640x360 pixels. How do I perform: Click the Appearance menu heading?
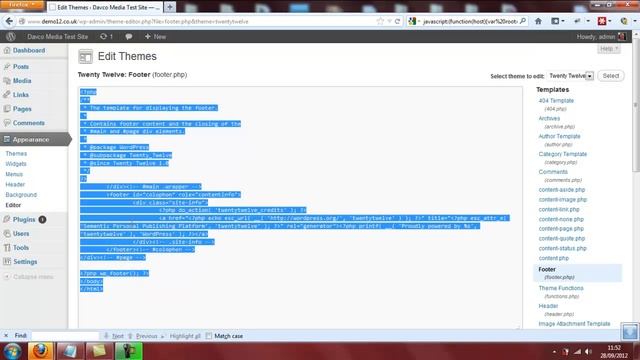coord(31,140)
